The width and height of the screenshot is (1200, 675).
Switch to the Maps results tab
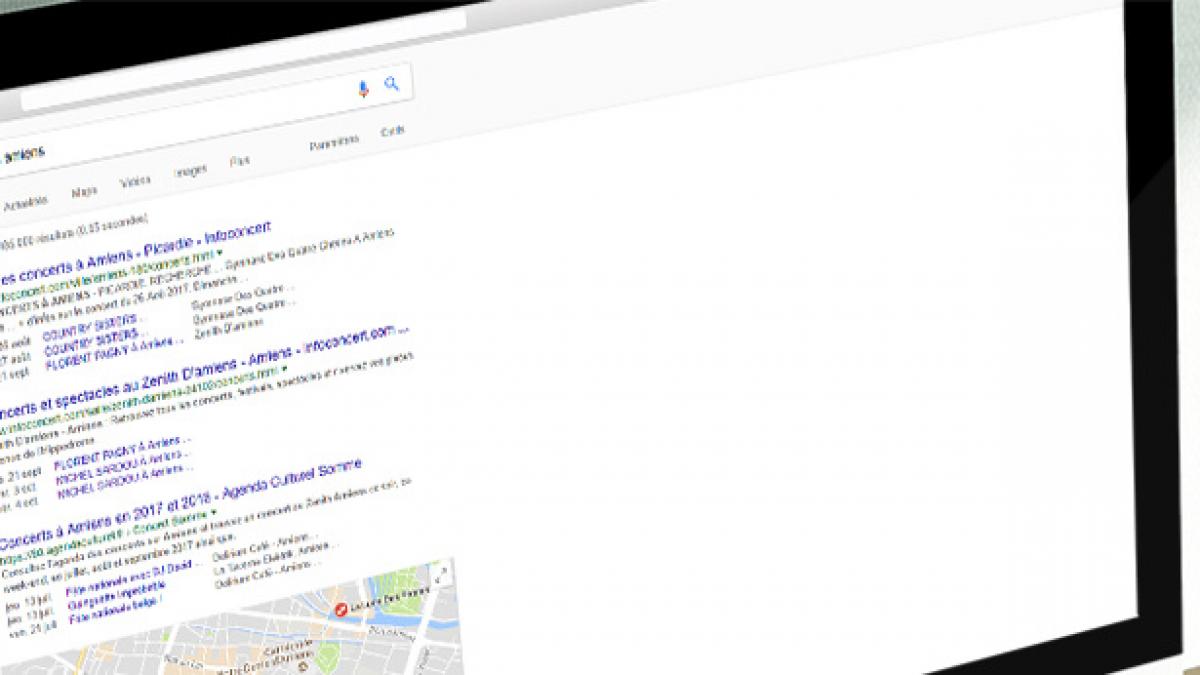84,191
